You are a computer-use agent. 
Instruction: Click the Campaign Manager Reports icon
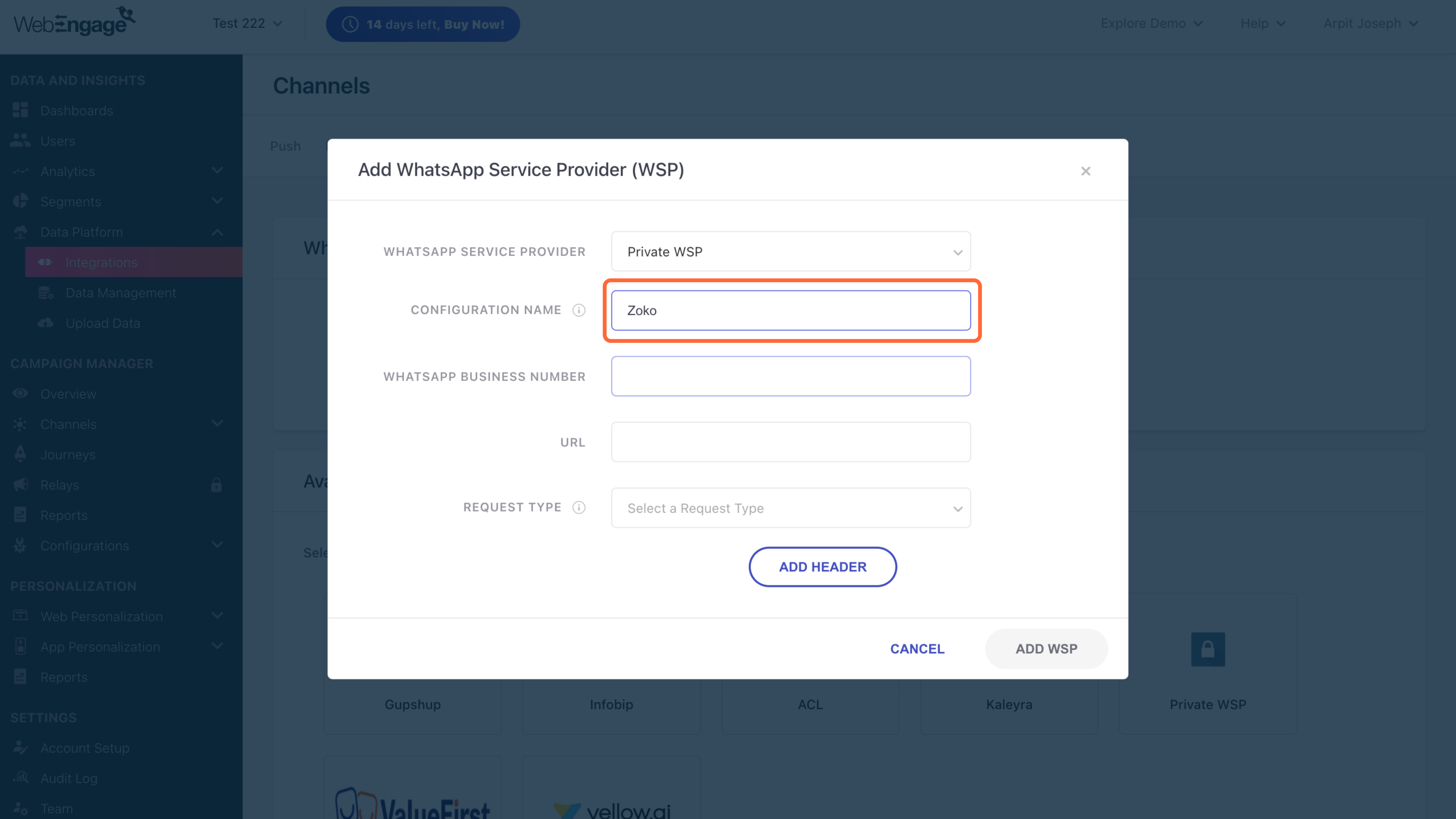pyautogui.click(x=20, y=515)
